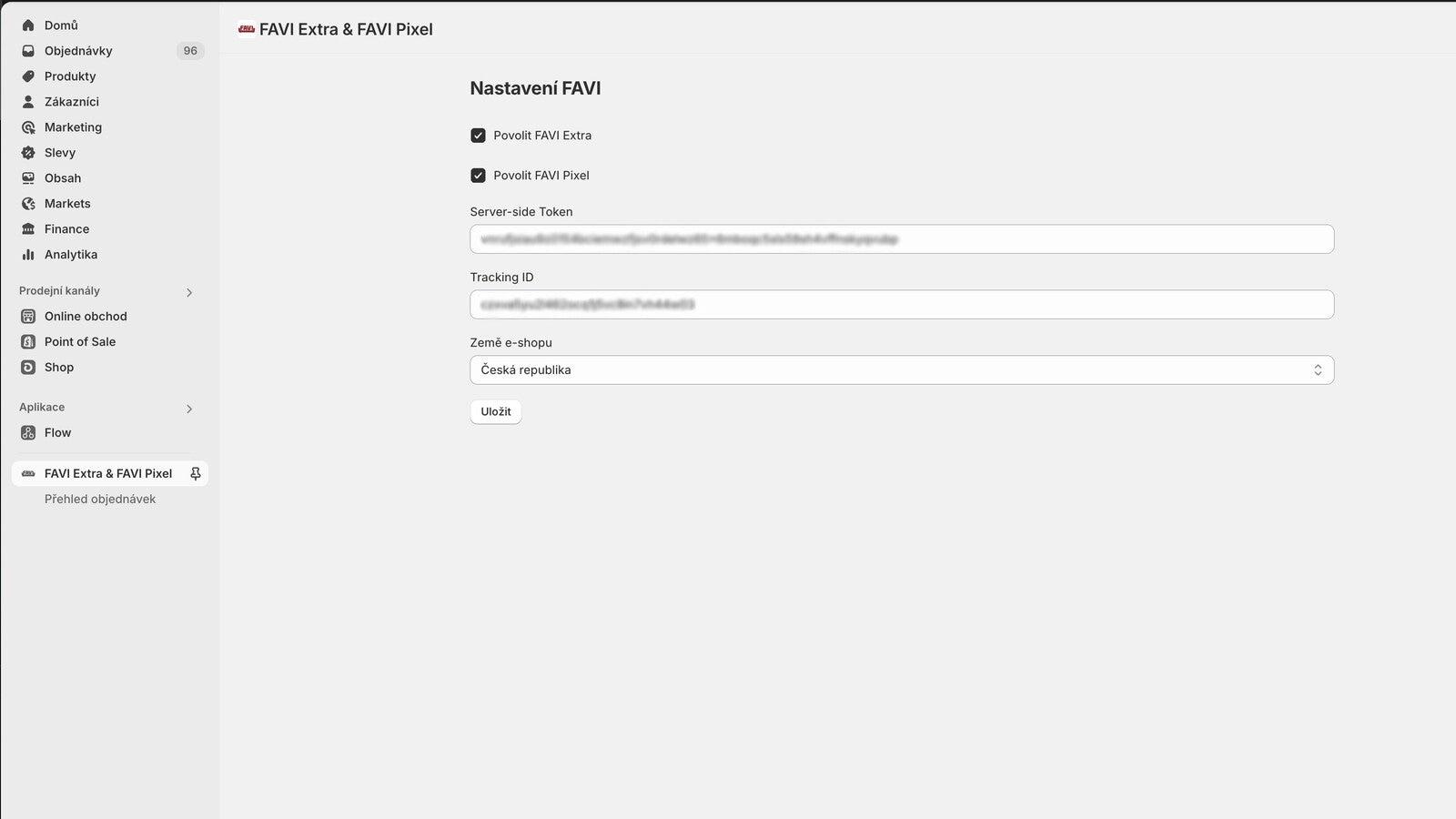
Task: Select the Analytika bar chart icon
Action: tap(27, 255)
